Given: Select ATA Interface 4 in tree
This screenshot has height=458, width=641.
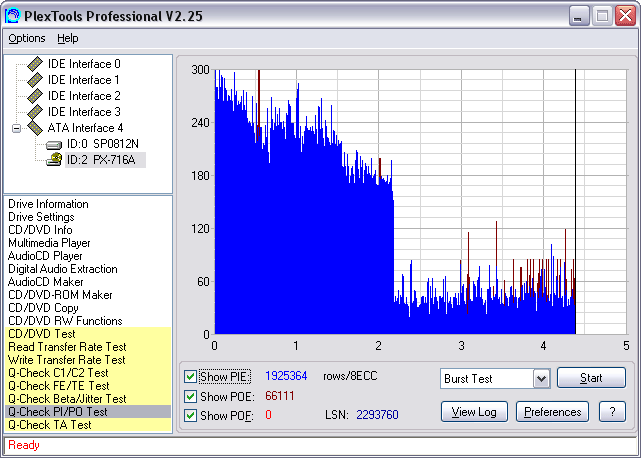Looking at the screenshot, I should click(x=85, y=128).
